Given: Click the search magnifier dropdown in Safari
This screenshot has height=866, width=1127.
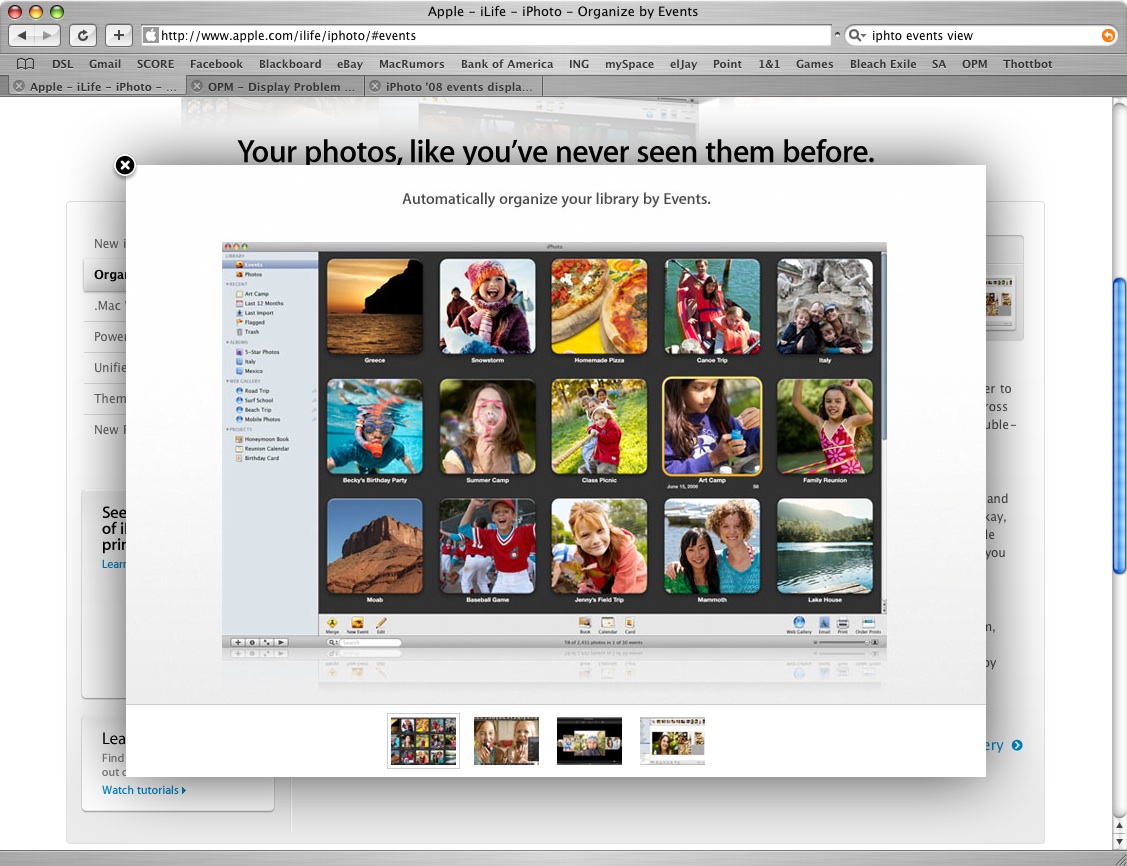Looking at the screenshot, I should tap(857, 35).
